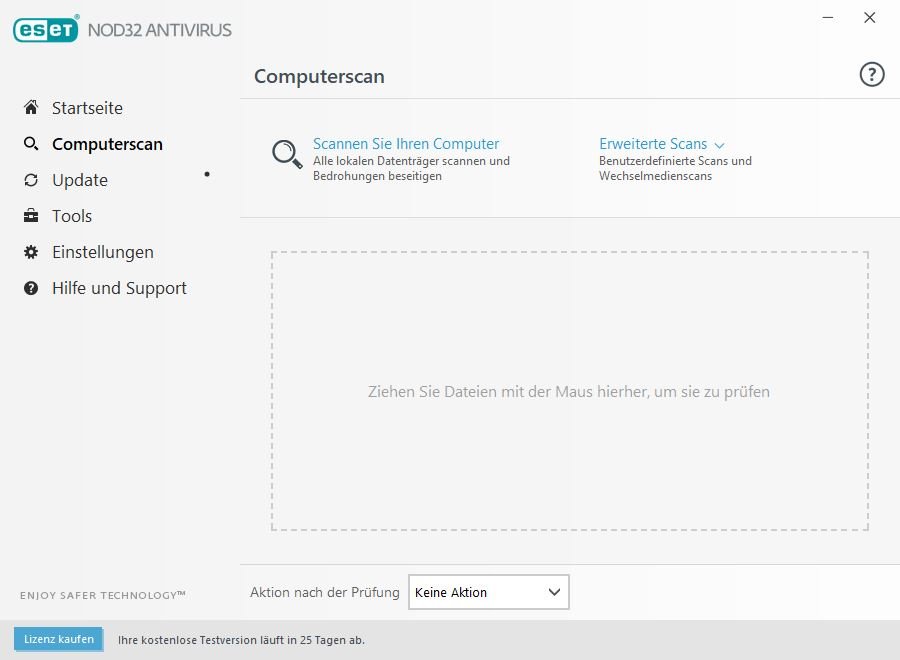Select the Computerscan menu item
Image resolution: width=900 pixels, height=660 pixels.
pyautogui.click(x=107, y=144)
